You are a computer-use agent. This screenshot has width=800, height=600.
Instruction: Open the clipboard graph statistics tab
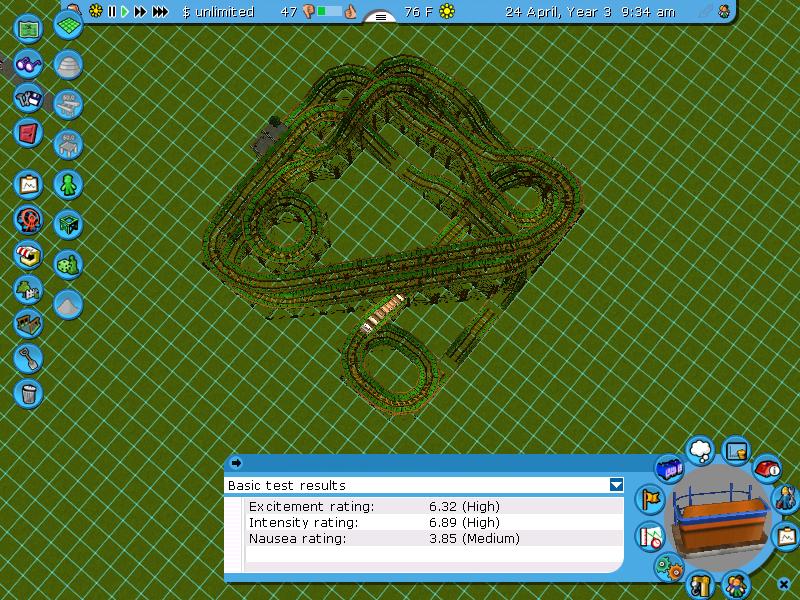coord(787,536)
